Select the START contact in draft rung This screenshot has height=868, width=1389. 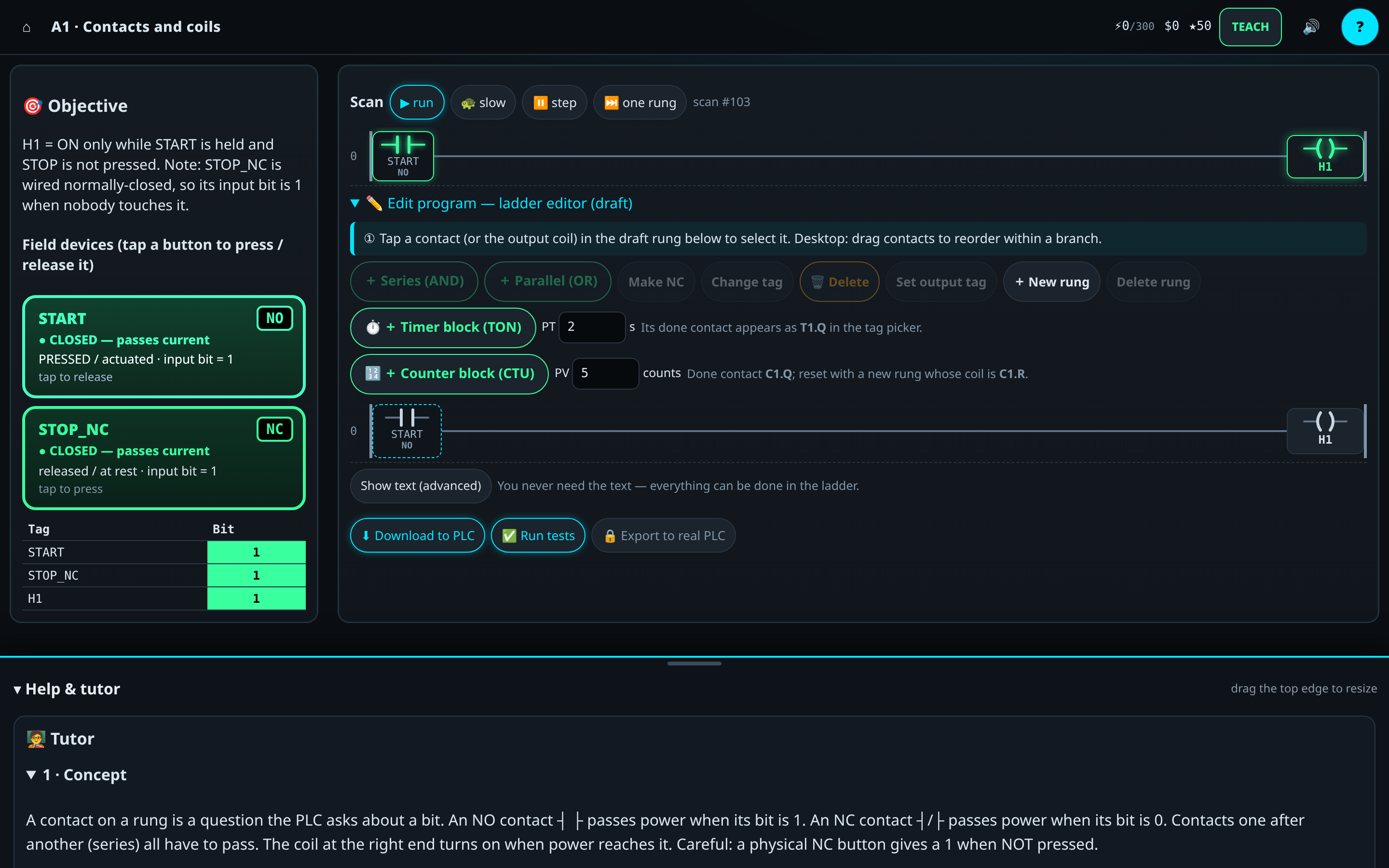click(x=407, y=431)
